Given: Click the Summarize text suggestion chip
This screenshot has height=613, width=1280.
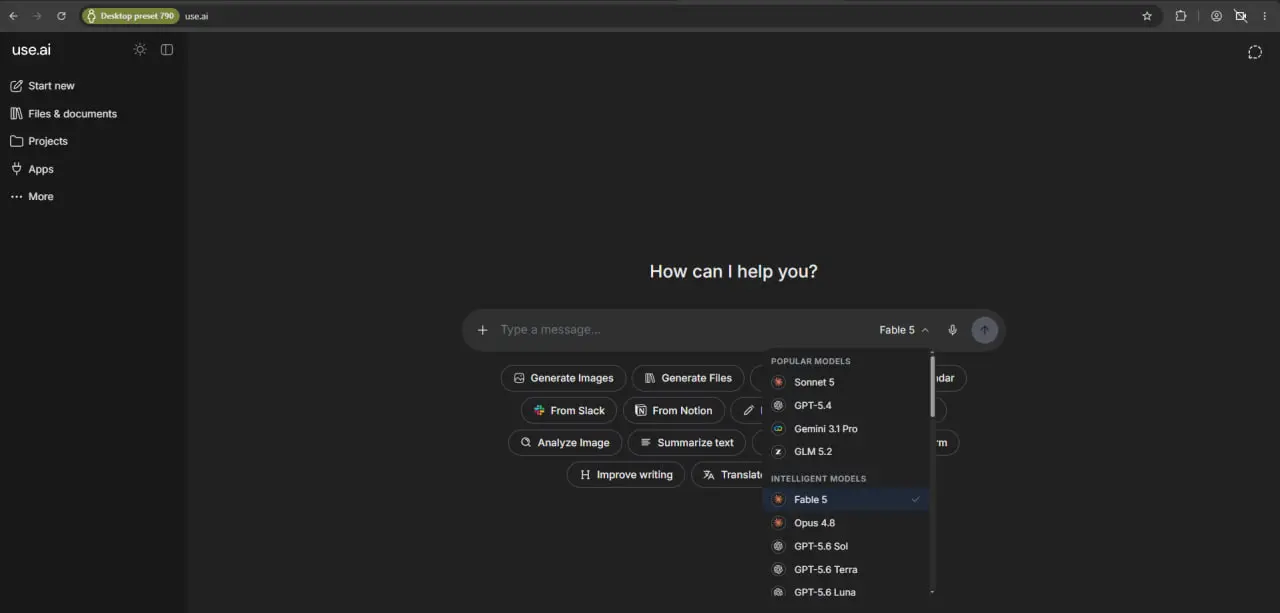Looking at the screenshot, I should coord(687,442).
